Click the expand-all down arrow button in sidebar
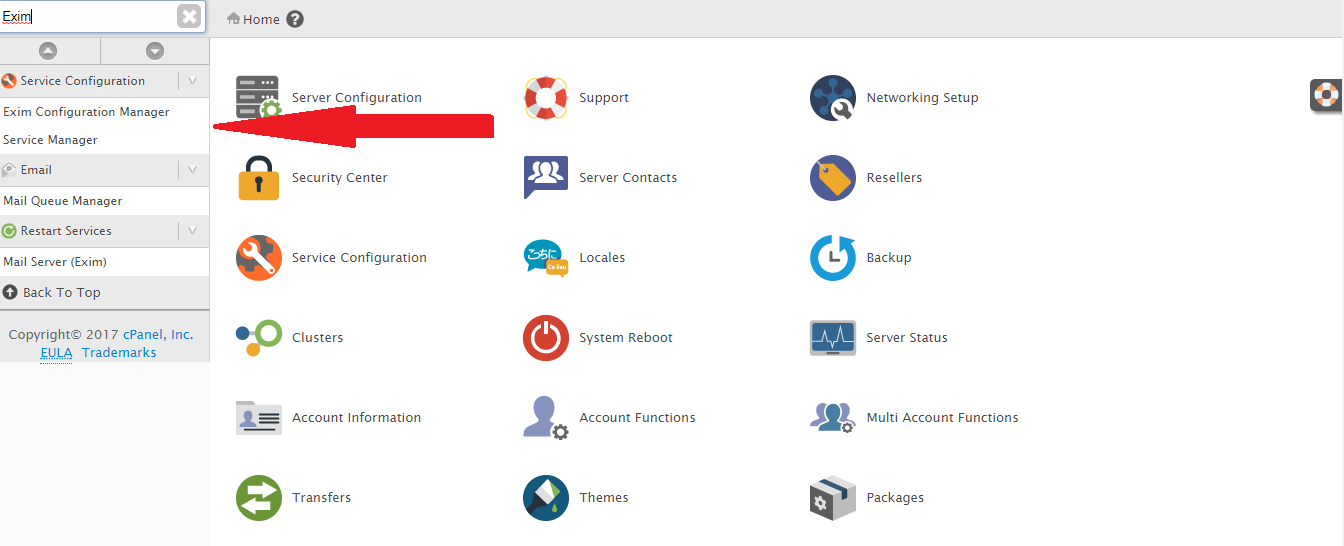This screenshot has width=1344, height=546. (x=154, y=51)
